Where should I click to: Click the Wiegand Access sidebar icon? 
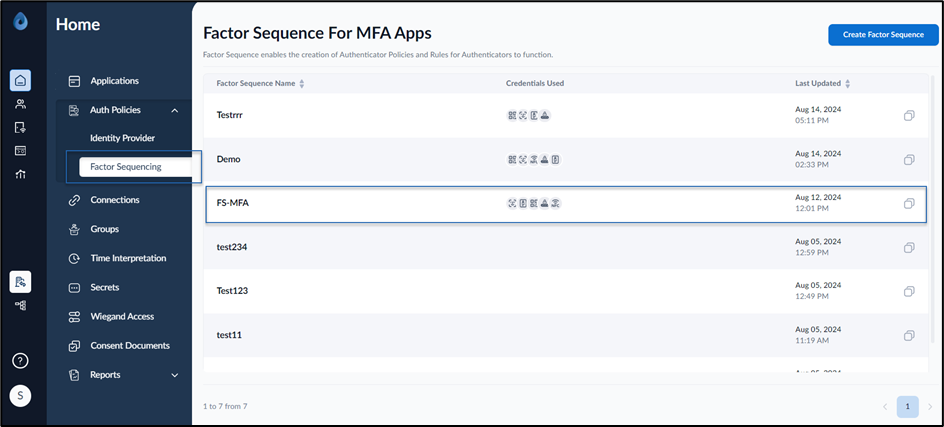coord(74,317)
